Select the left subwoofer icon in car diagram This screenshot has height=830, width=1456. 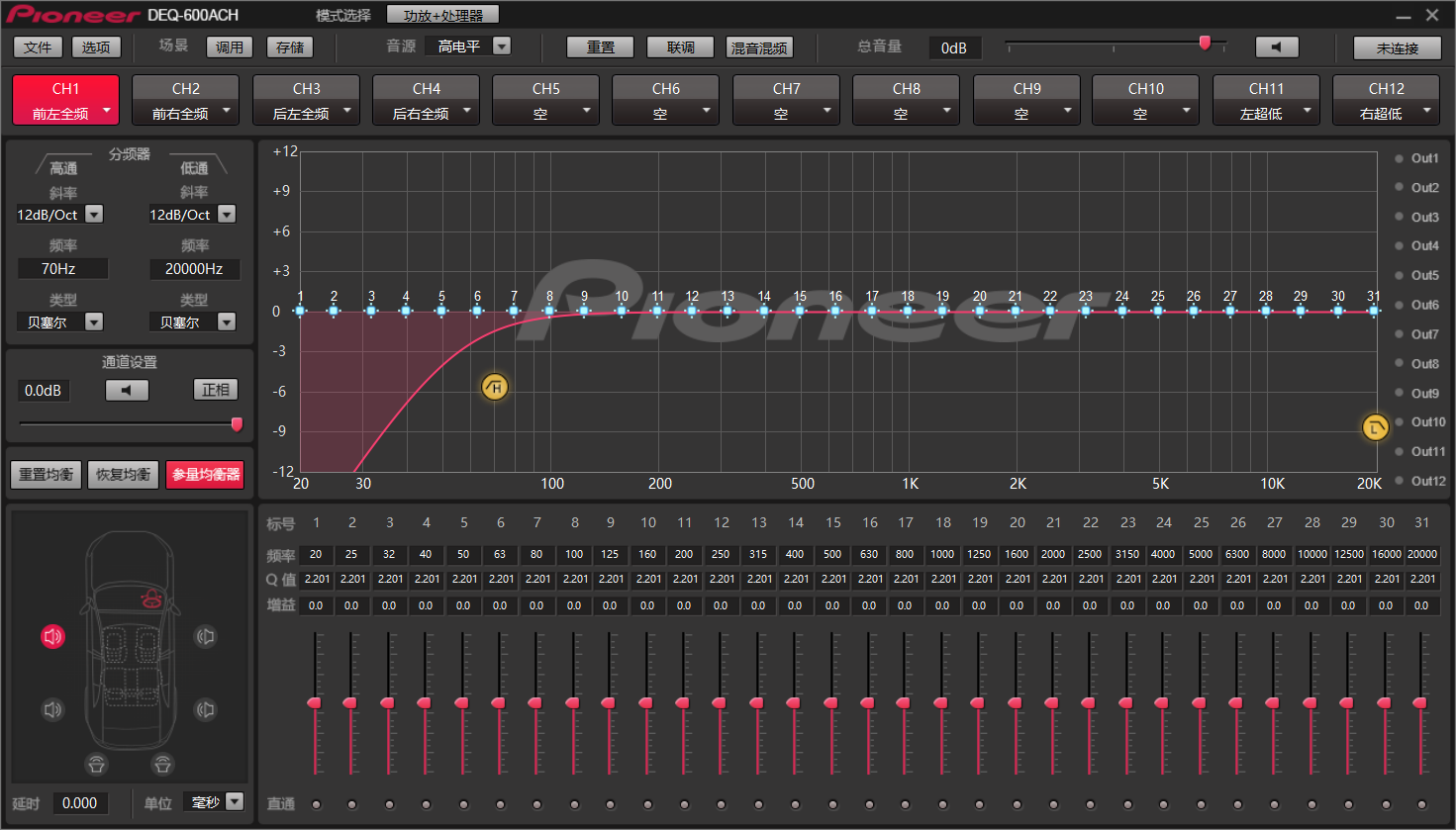[x=96, y=765]
